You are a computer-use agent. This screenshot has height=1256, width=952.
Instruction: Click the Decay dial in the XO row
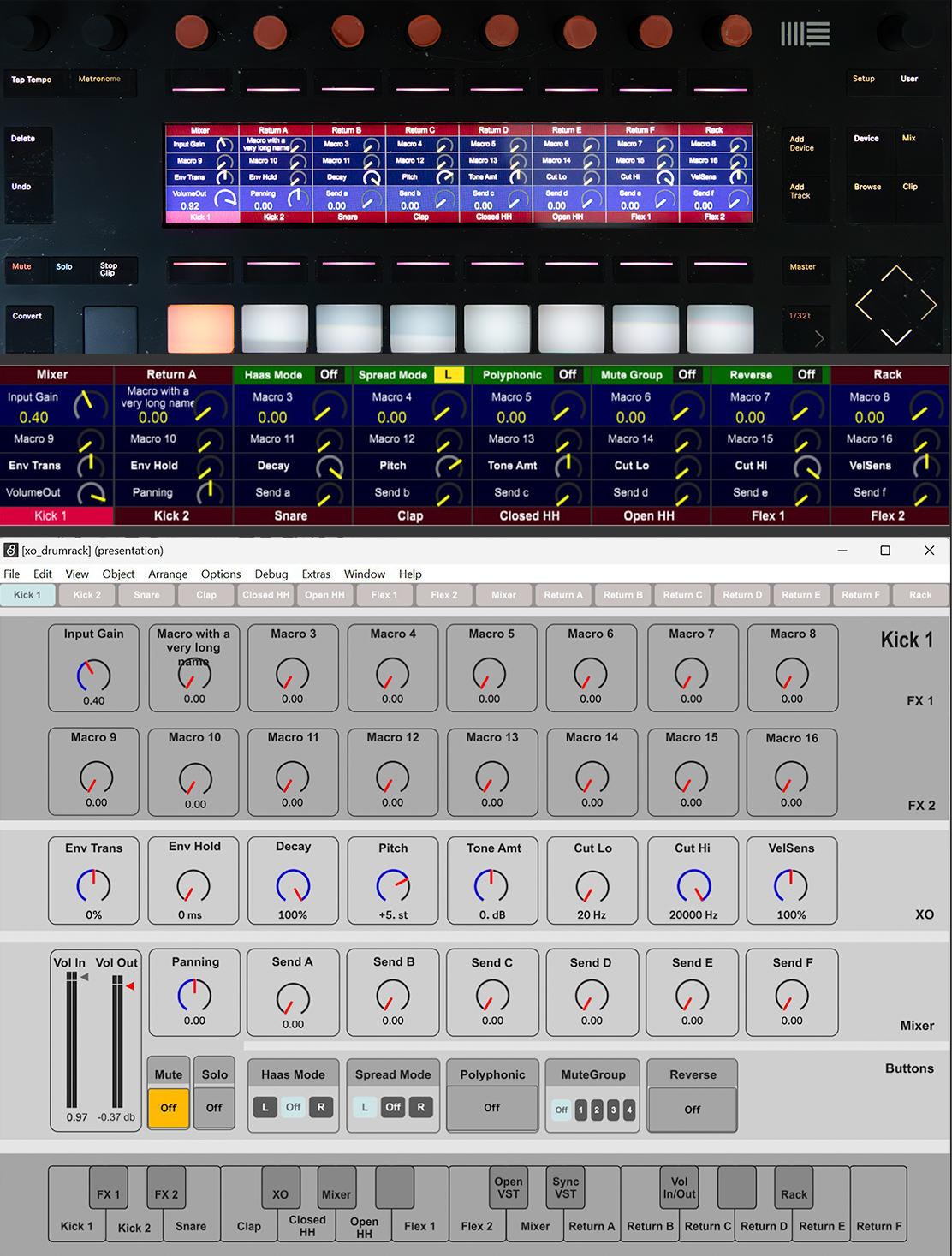(x=293, y=886)
